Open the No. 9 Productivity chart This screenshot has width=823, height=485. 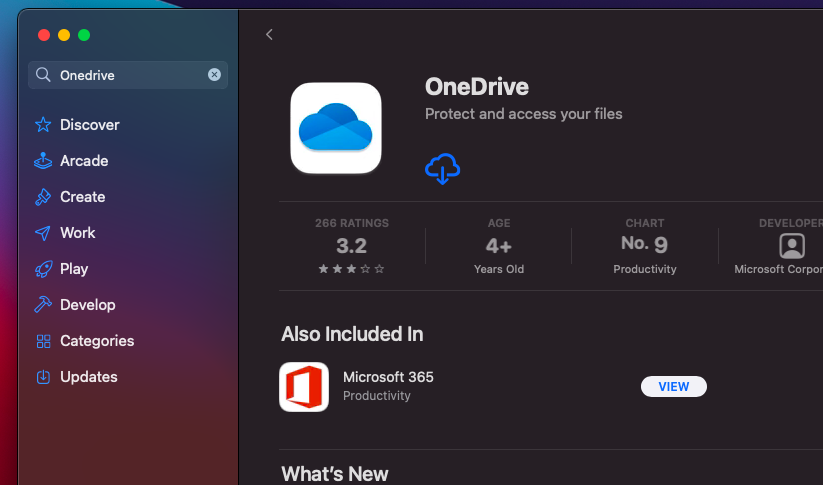coord(644,246)
